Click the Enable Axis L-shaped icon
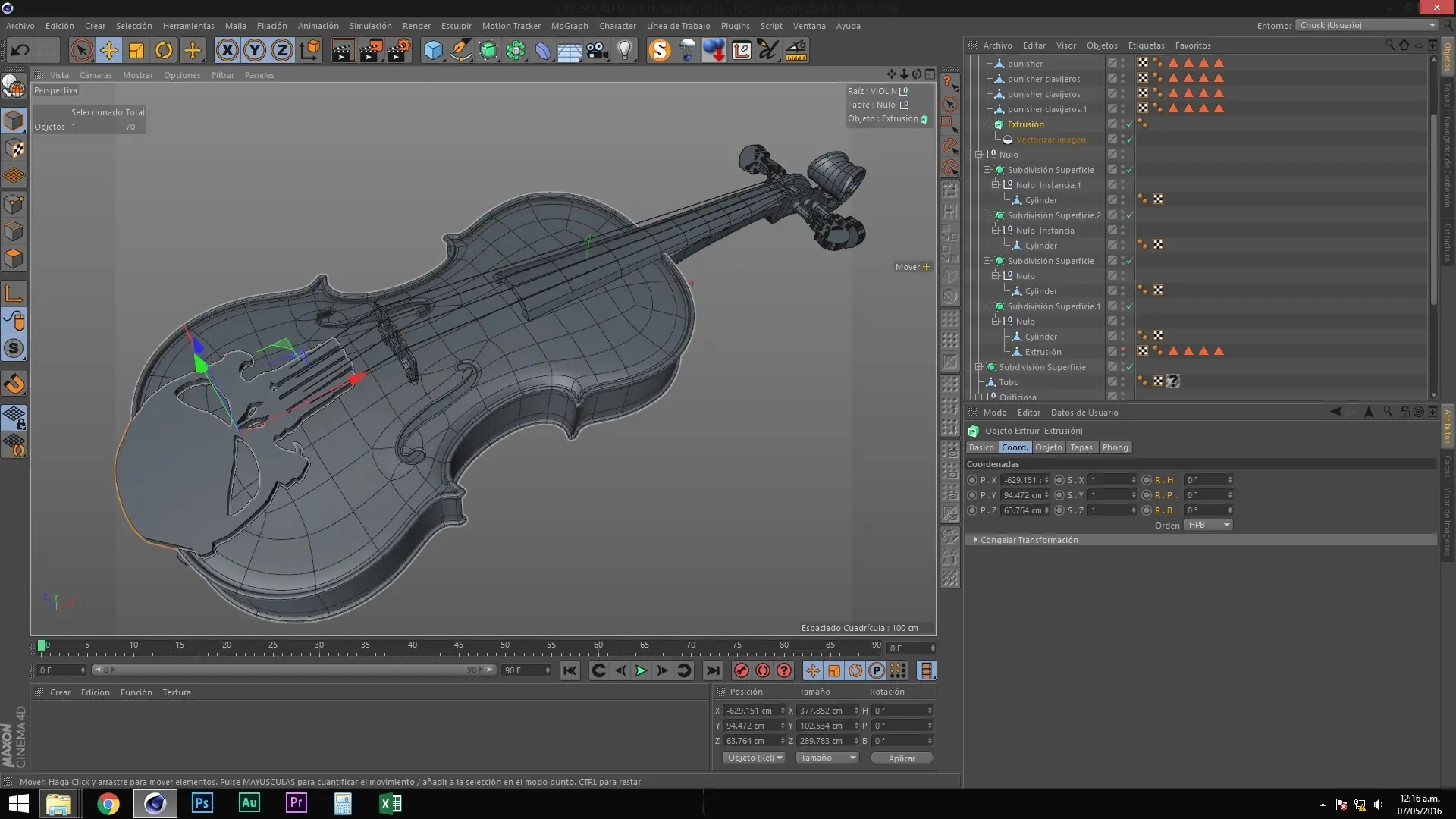Screen dimensions: 1456x819 click(14, 293)
